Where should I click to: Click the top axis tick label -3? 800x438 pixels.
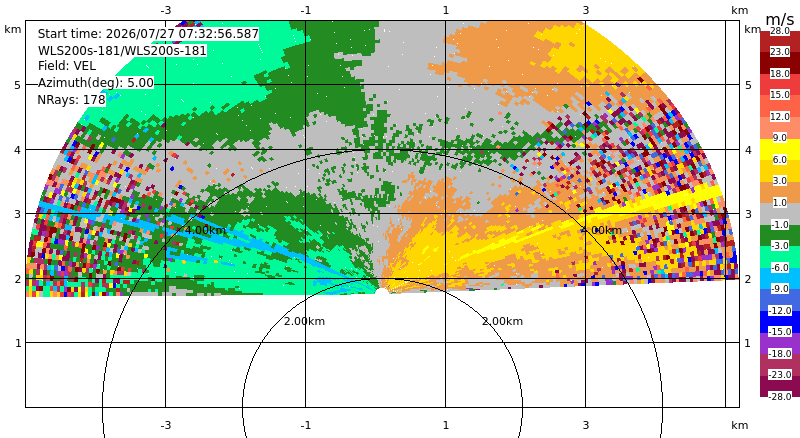point(165,10)
